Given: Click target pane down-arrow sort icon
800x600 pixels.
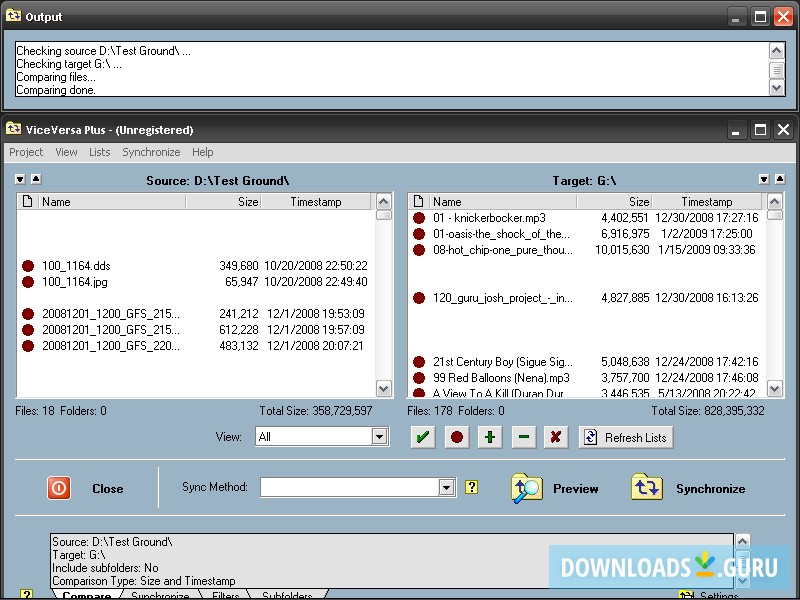Looking at the screenshot, I should (764, 179).
